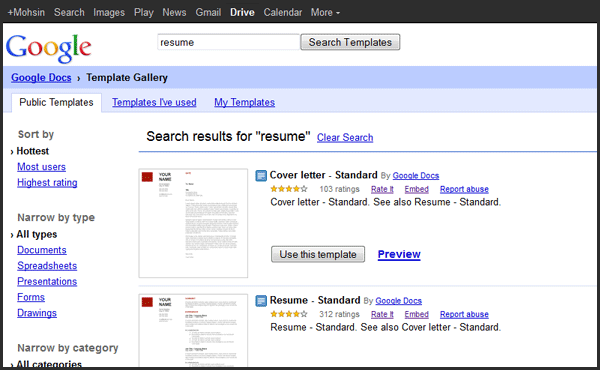Open the More dropdown in top bar
This screenshot has height=370, width=600.
325,13
